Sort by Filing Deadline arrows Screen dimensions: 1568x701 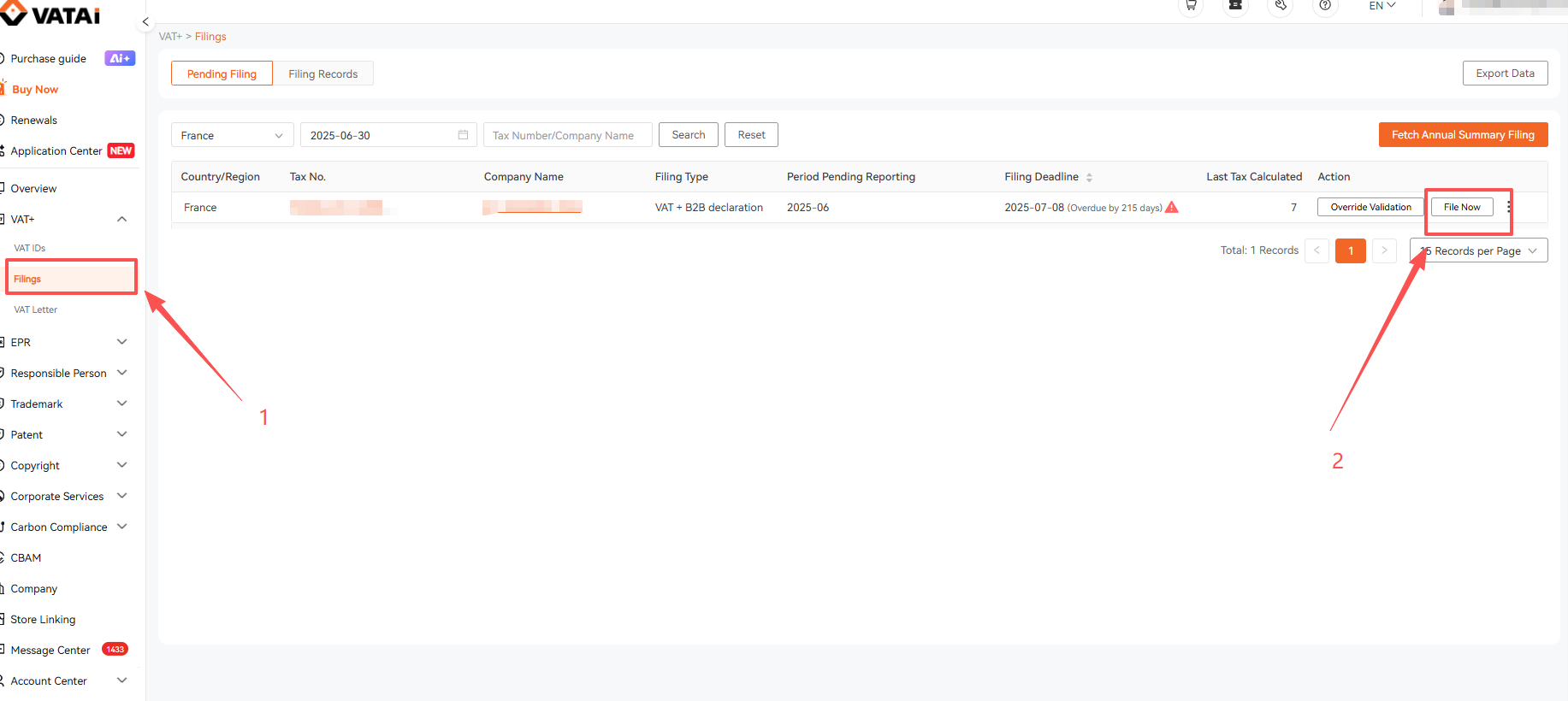1089,178
